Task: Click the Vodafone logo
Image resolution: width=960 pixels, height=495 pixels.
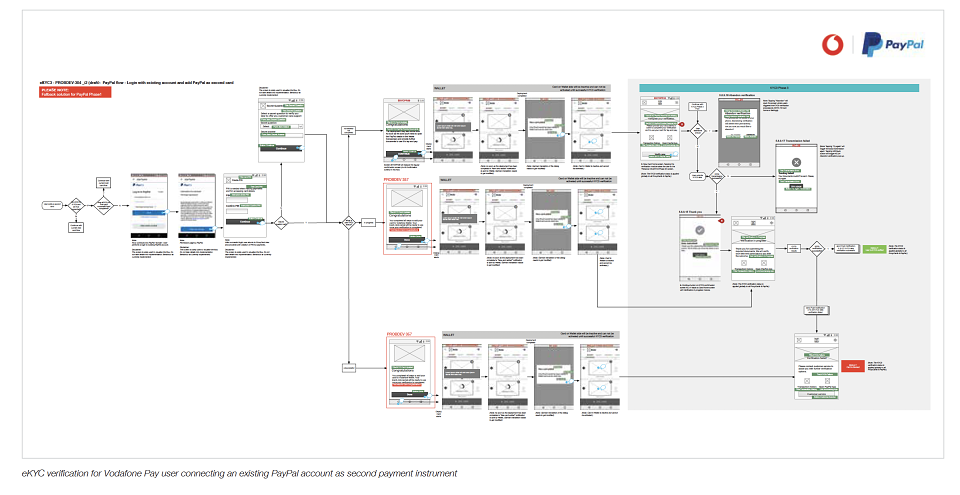Action: [x=832, y=44]
